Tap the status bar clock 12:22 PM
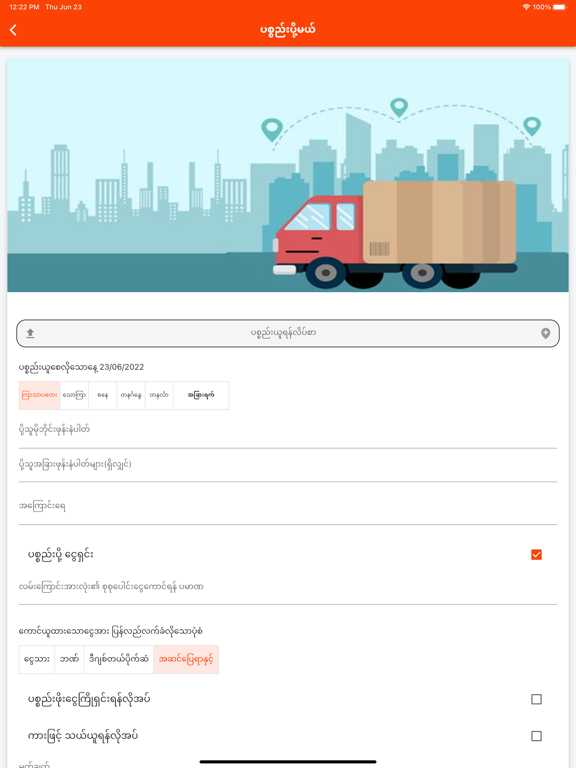Image resolution: width=576 pixels, height=768 pixels. tap(24, 7)
